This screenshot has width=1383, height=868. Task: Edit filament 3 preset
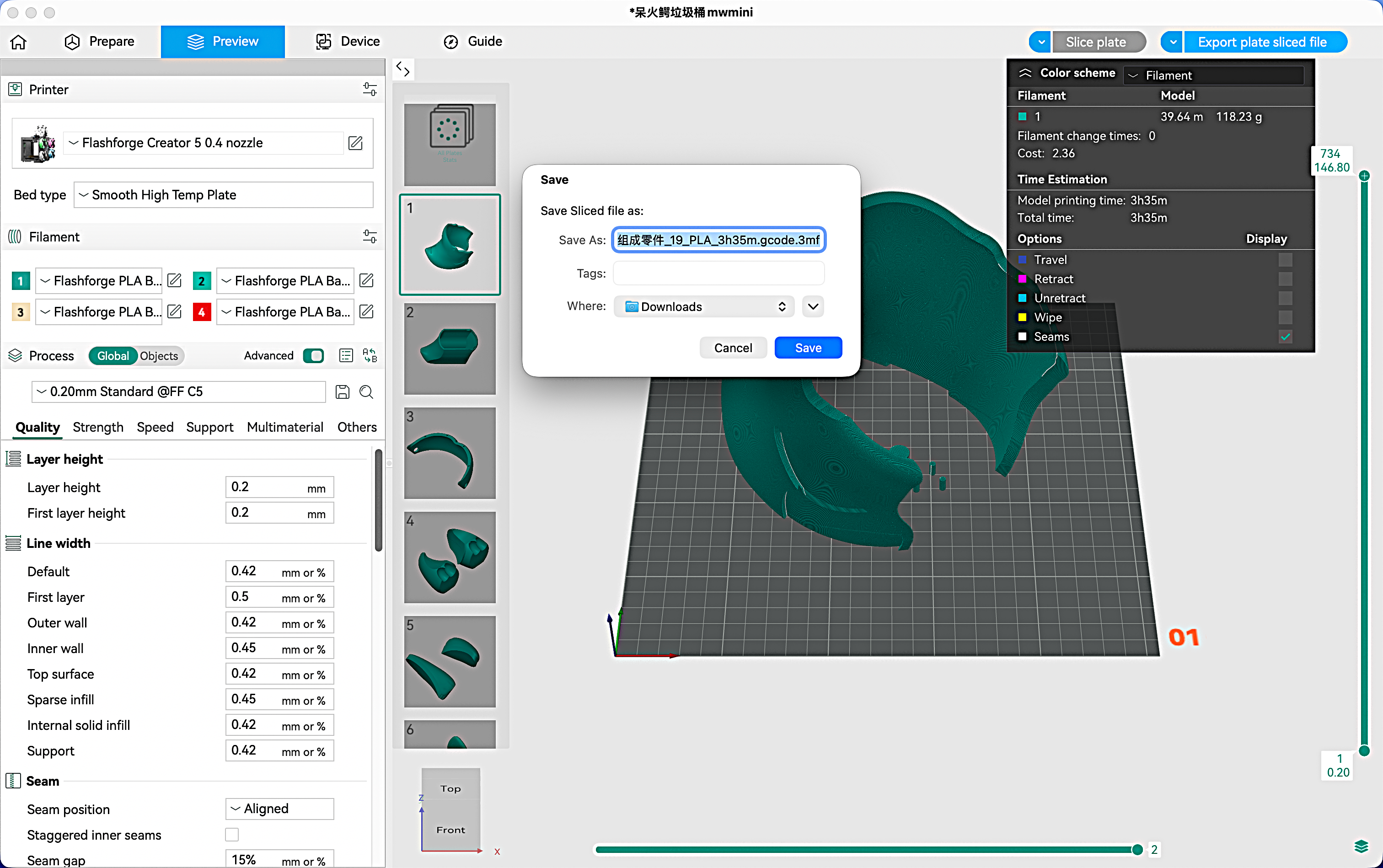tap(175, 312)
